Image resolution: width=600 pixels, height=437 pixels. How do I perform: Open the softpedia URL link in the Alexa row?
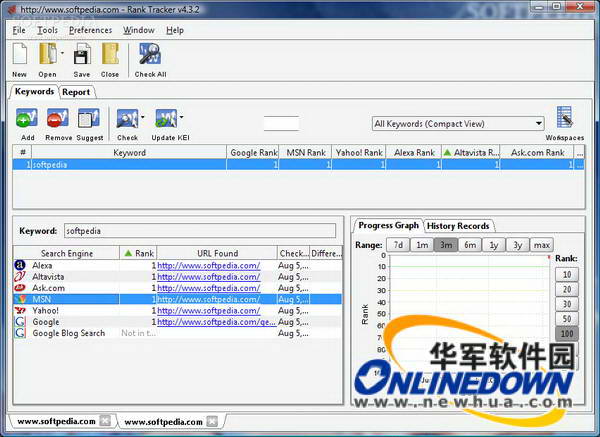tap(209, 265)
